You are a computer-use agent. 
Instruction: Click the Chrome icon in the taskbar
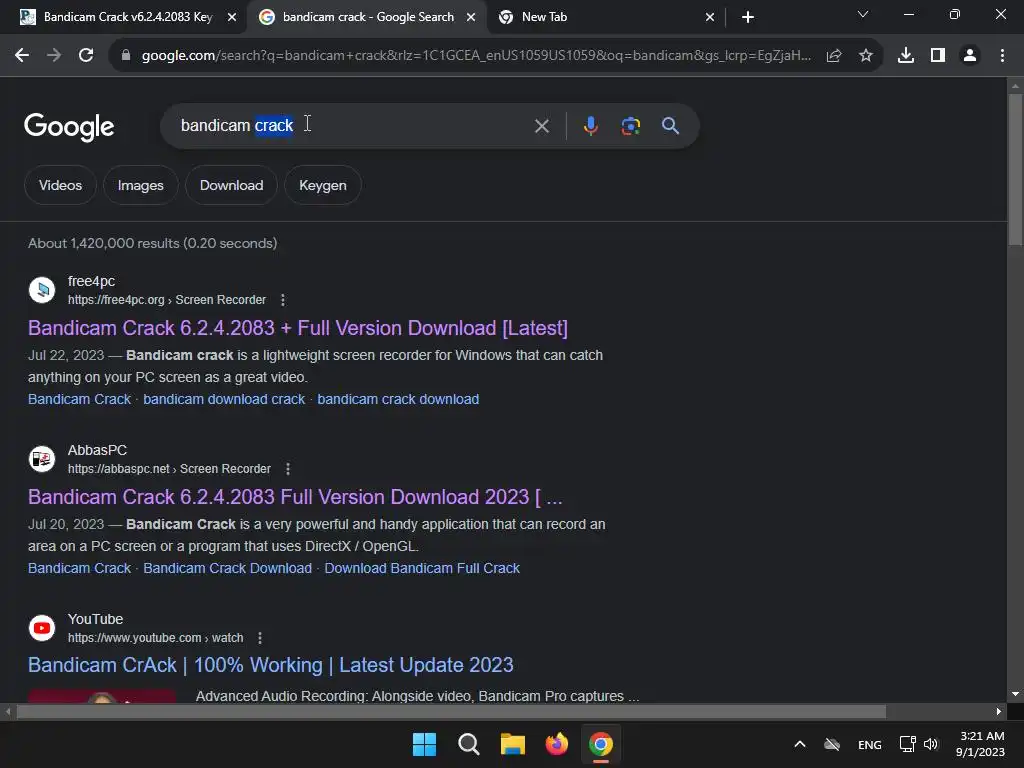click(x=601, y=744)
